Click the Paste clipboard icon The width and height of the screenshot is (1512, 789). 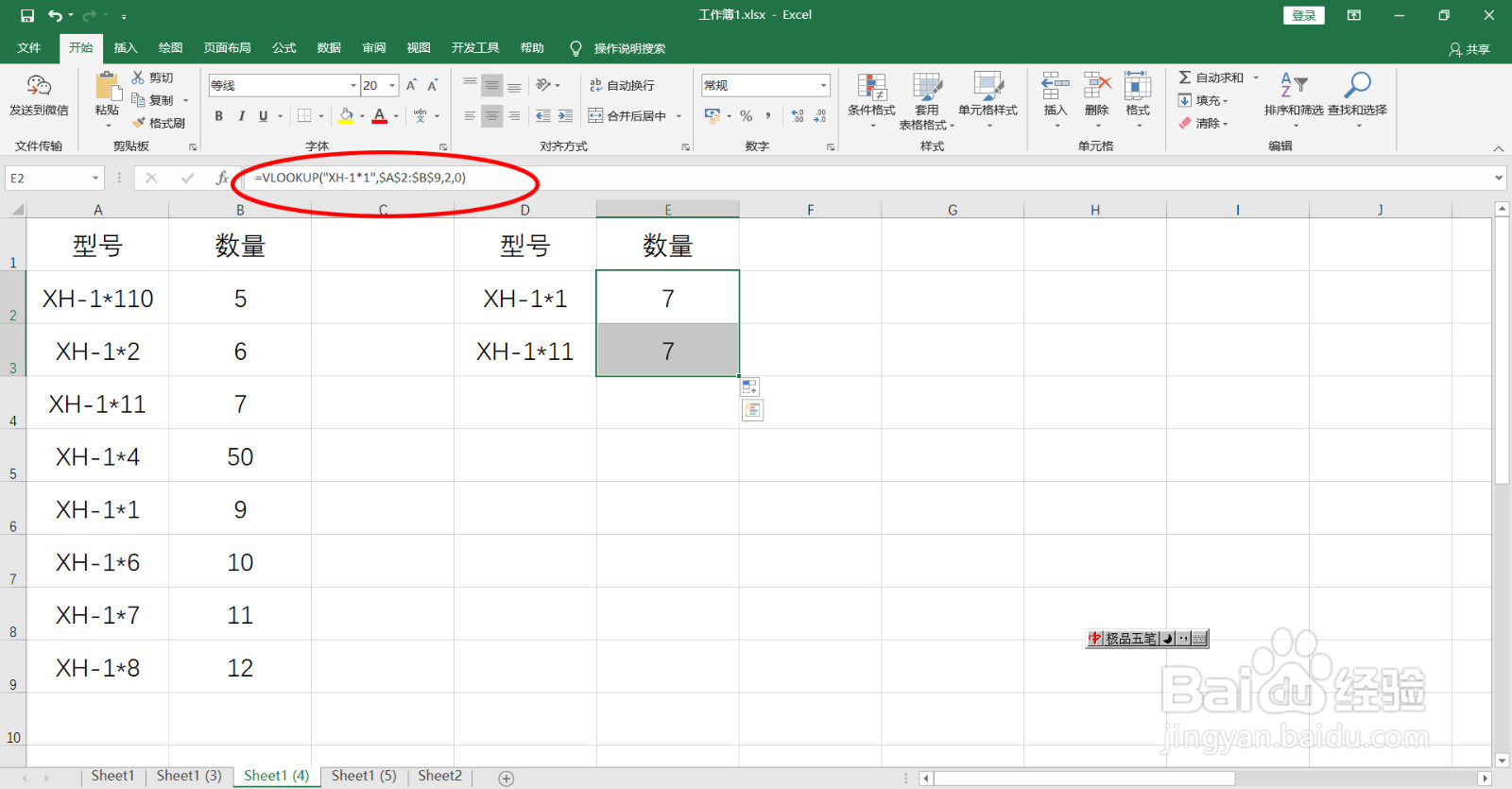pyautogui.click(x=107, y=86)
